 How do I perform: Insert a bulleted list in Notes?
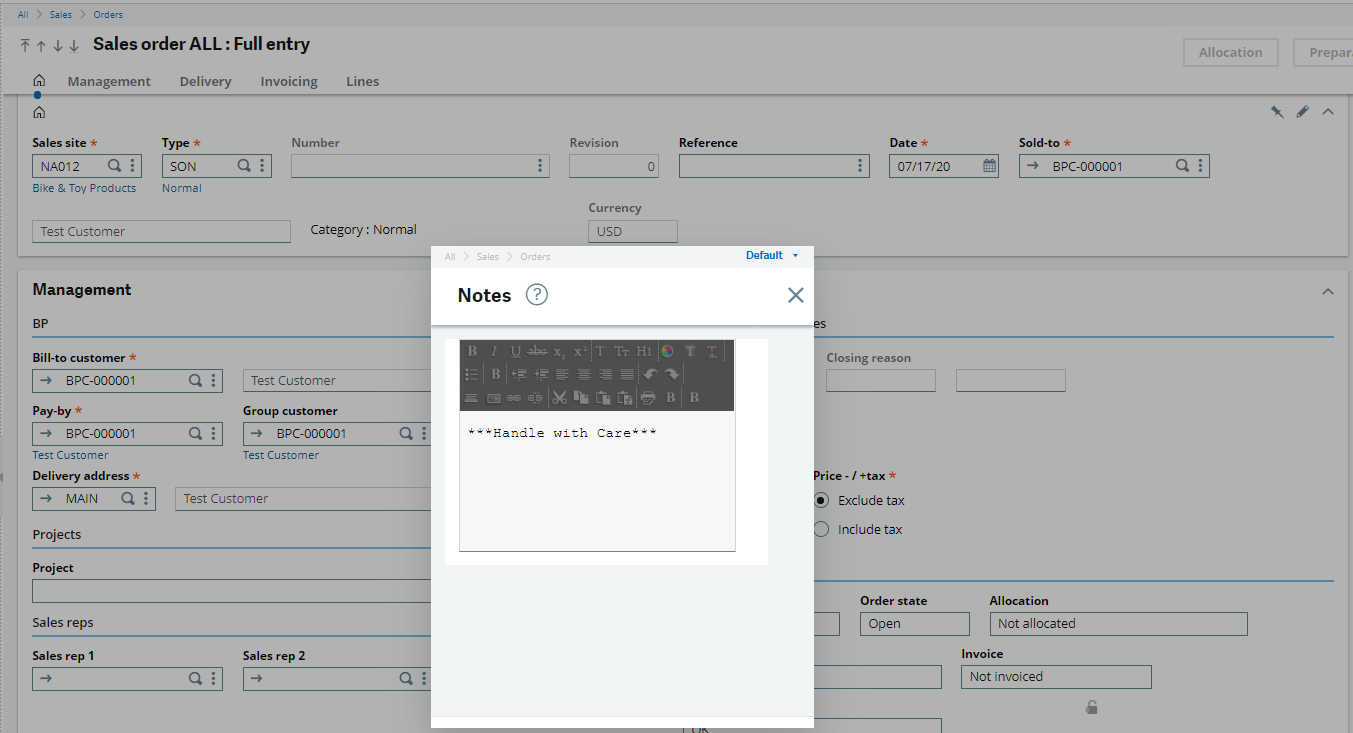click(x=472, y=374)
